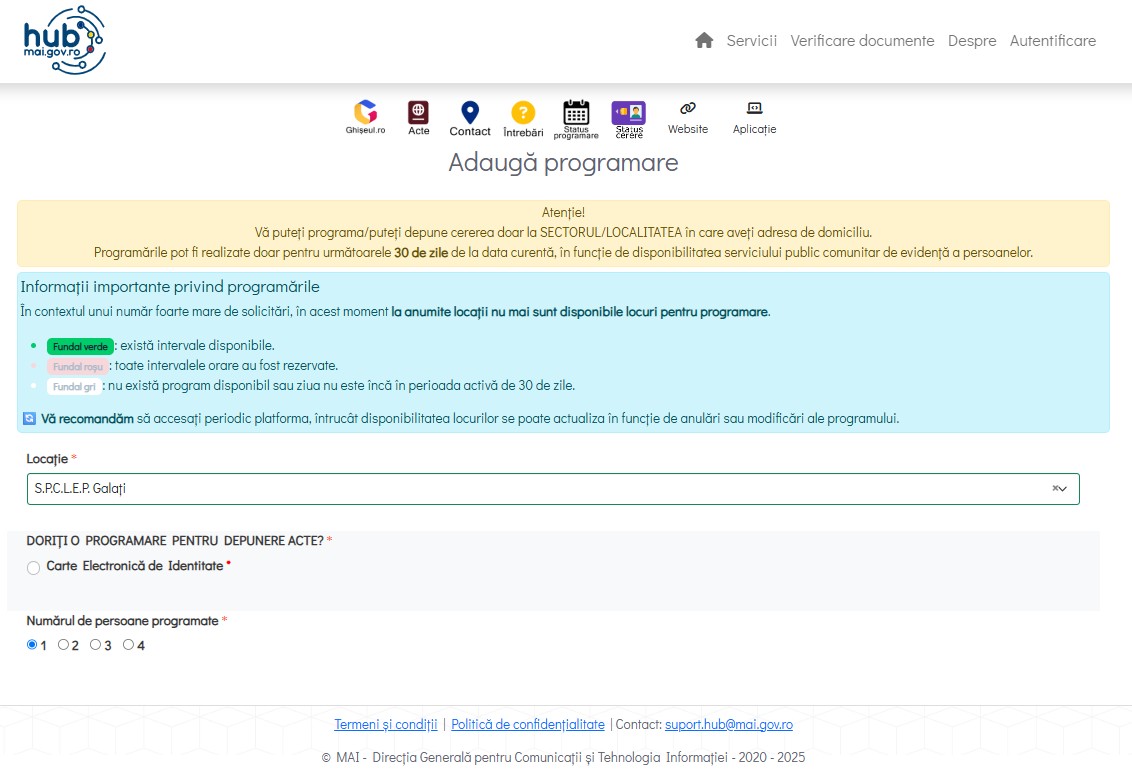Image resolution: width=1132 pixels, height=783 pixels.
Task: Open the Întrebări question mark icon
Action: pos(523,119)
